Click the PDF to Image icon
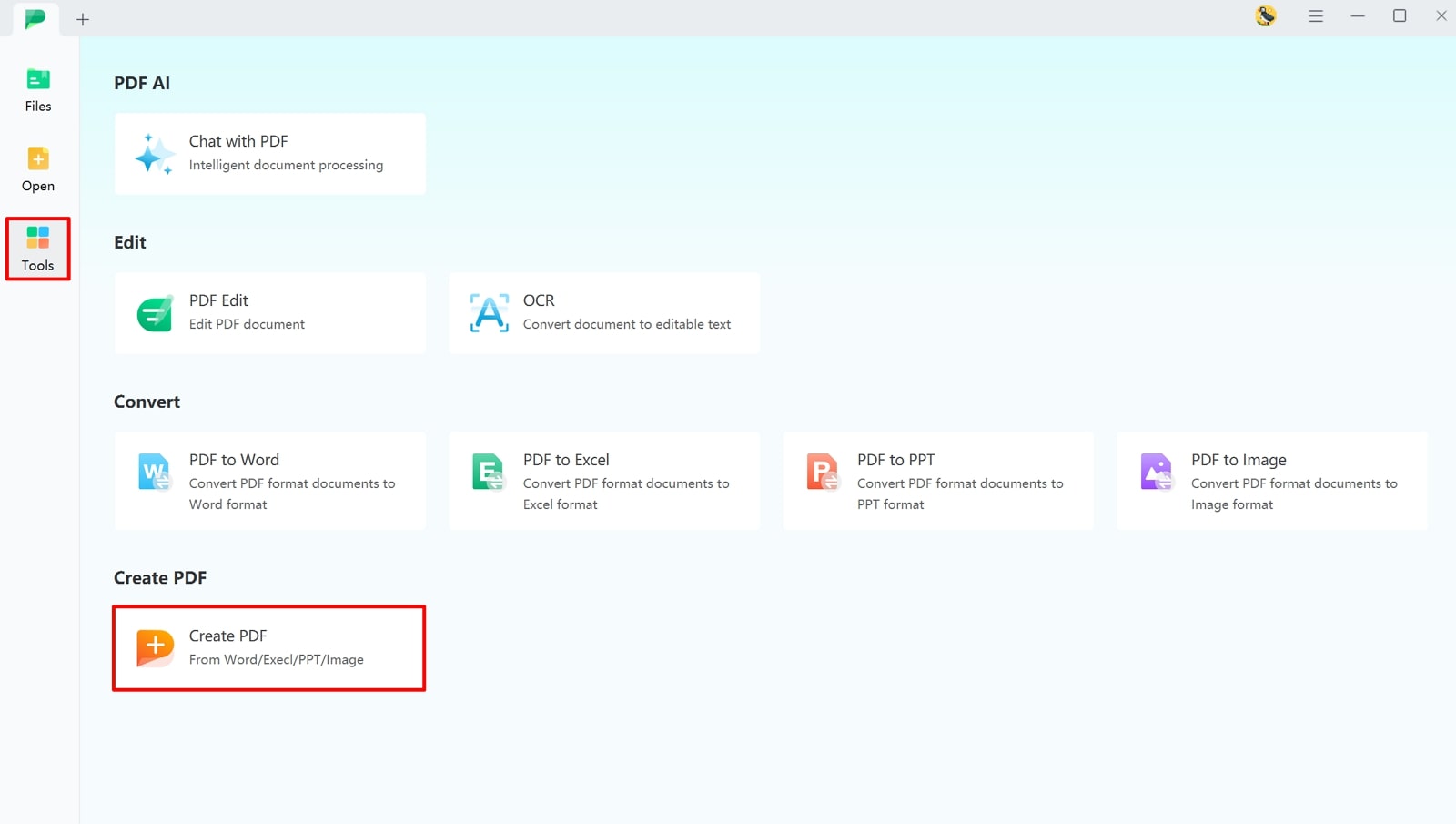The width and height of the screenshot is (1456, 824). (1157, 472)
